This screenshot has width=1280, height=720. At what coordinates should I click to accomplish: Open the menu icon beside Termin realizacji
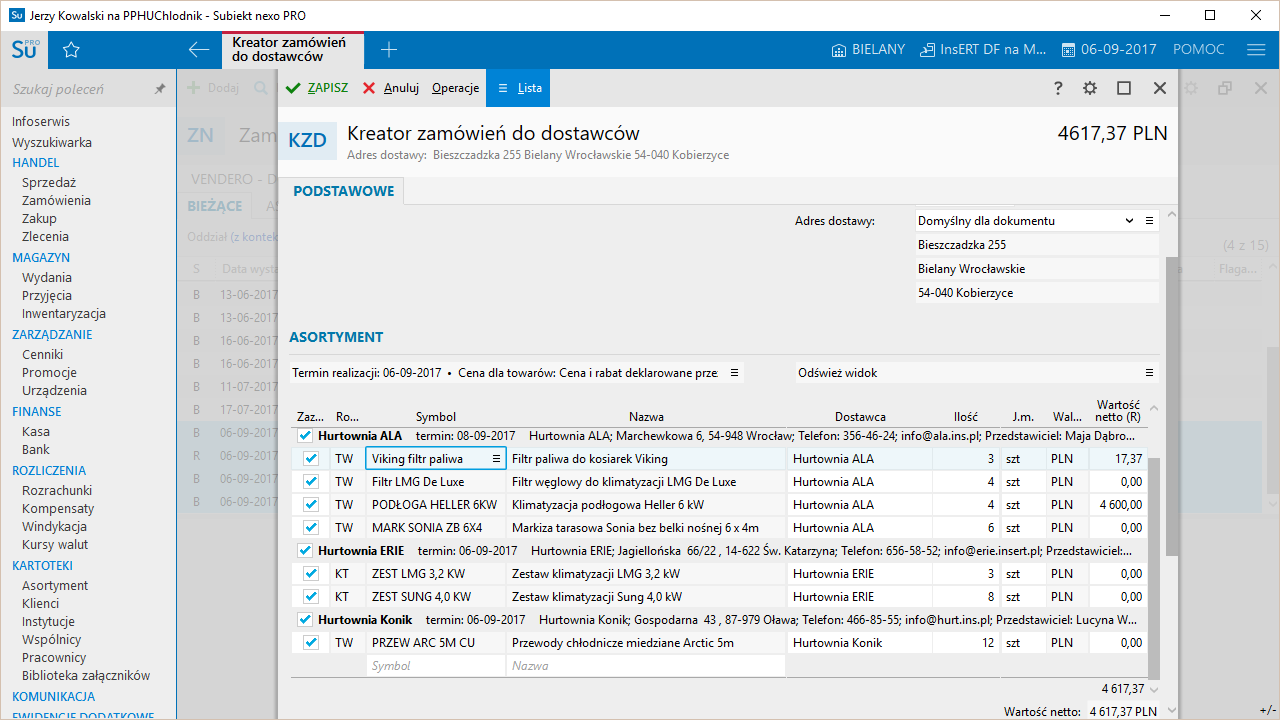734,372
